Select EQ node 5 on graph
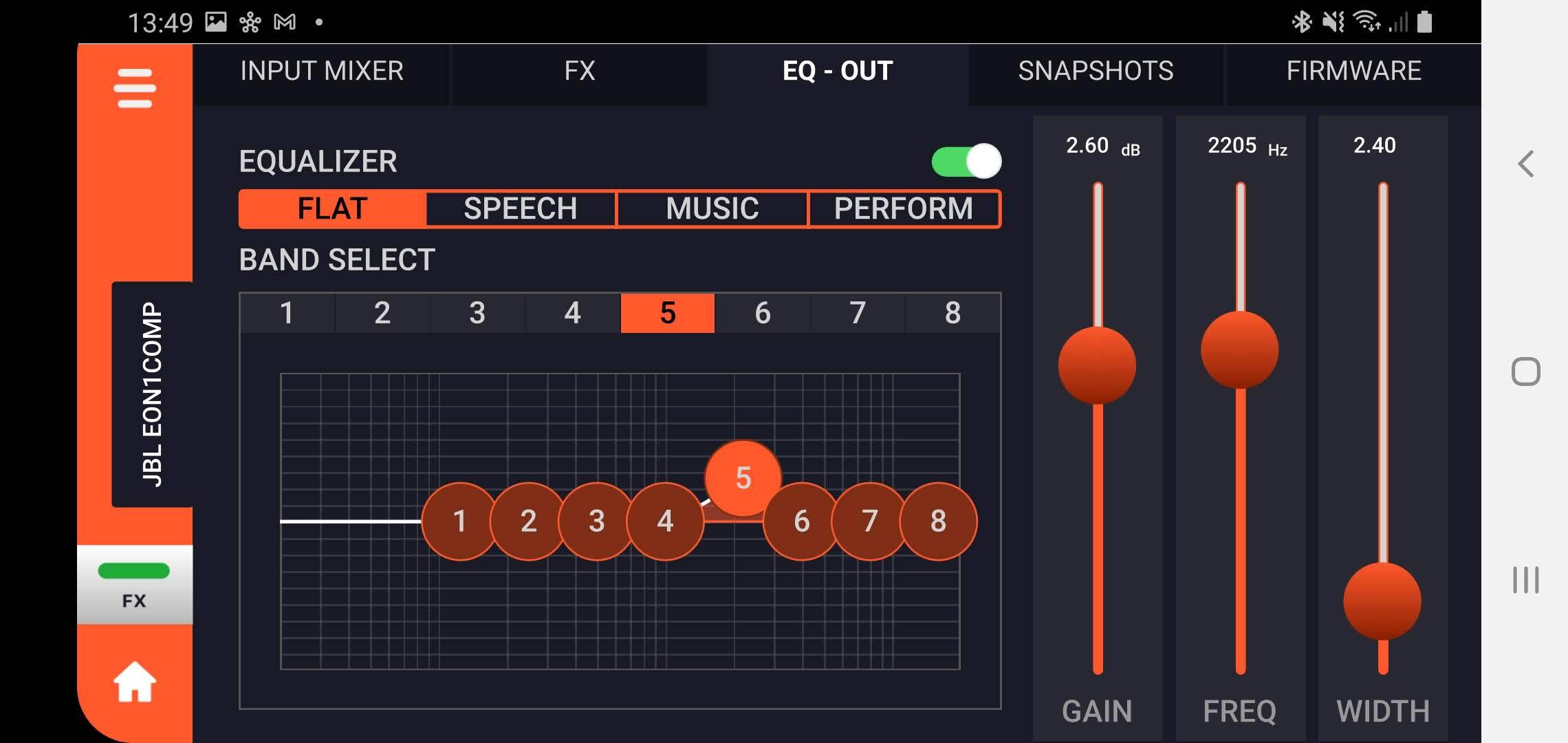1568x743 pixels. point(743,477)
